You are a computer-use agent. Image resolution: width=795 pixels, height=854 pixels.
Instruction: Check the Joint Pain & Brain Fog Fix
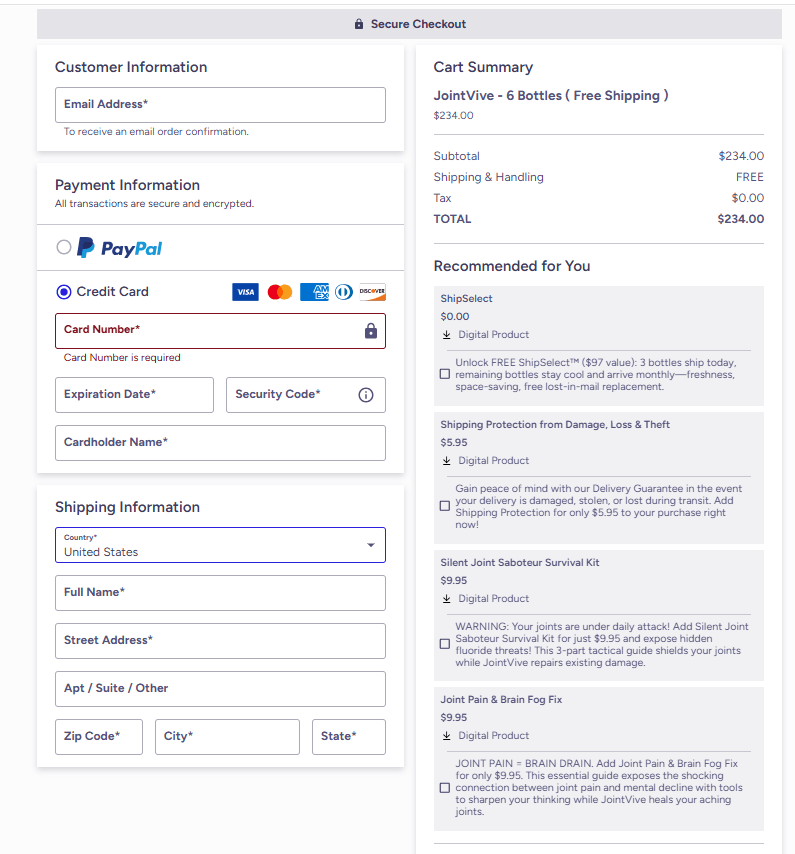pos(444,787)
